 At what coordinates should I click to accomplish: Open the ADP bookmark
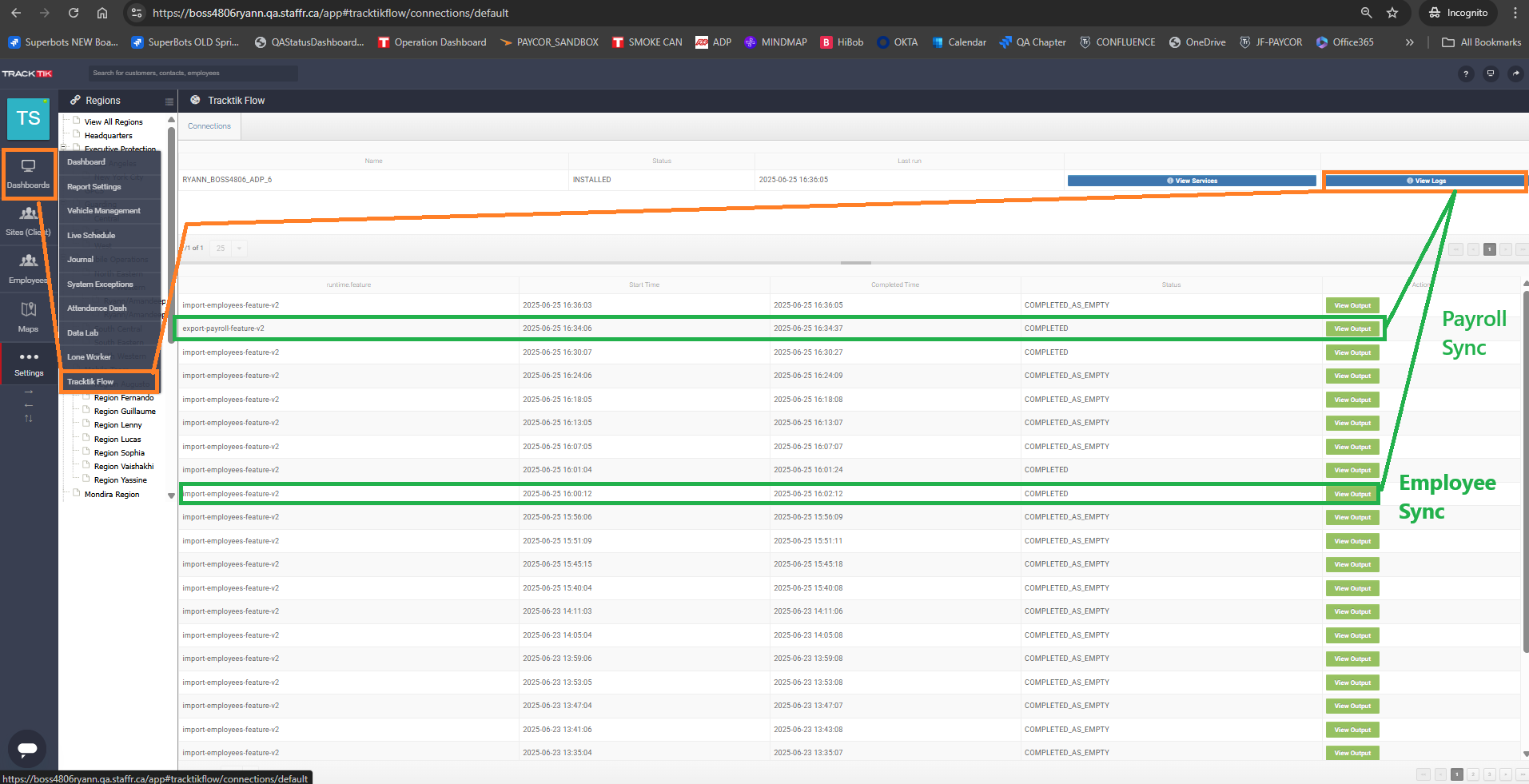[713, 42]
